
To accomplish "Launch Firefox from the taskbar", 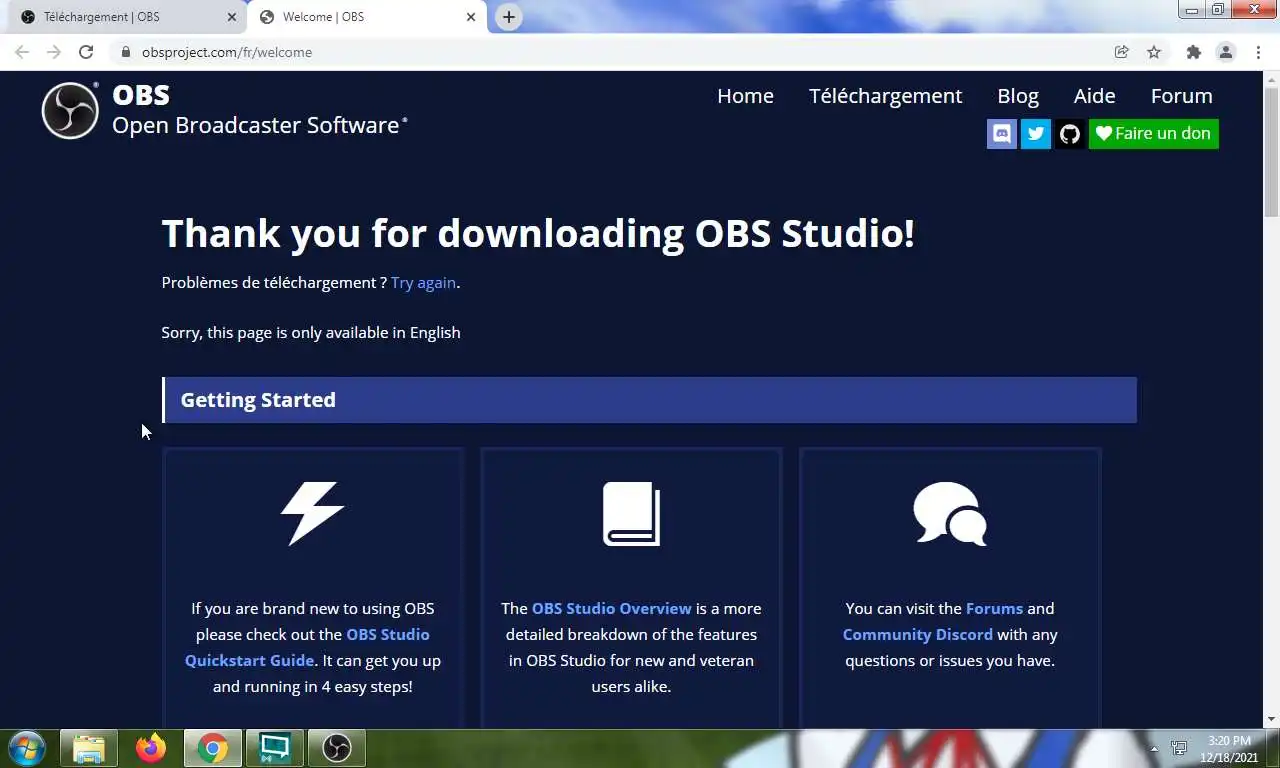I will point(151,748).
